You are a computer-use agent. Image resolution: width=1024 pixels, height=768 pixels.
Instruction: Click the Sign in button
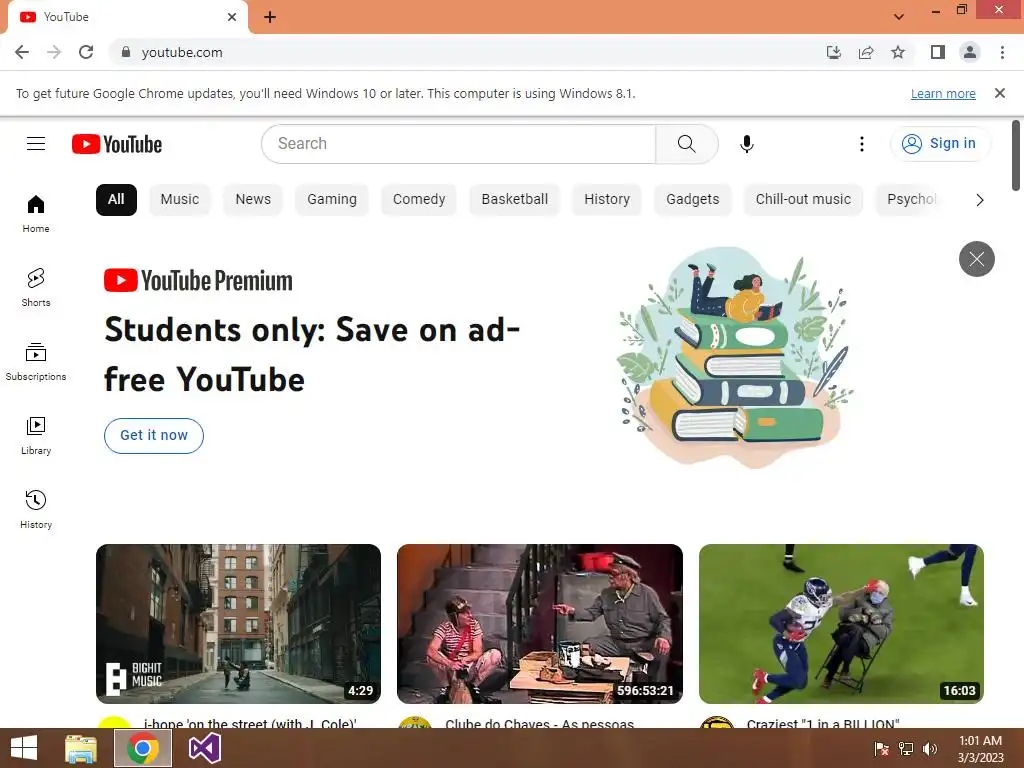point(940,144)
